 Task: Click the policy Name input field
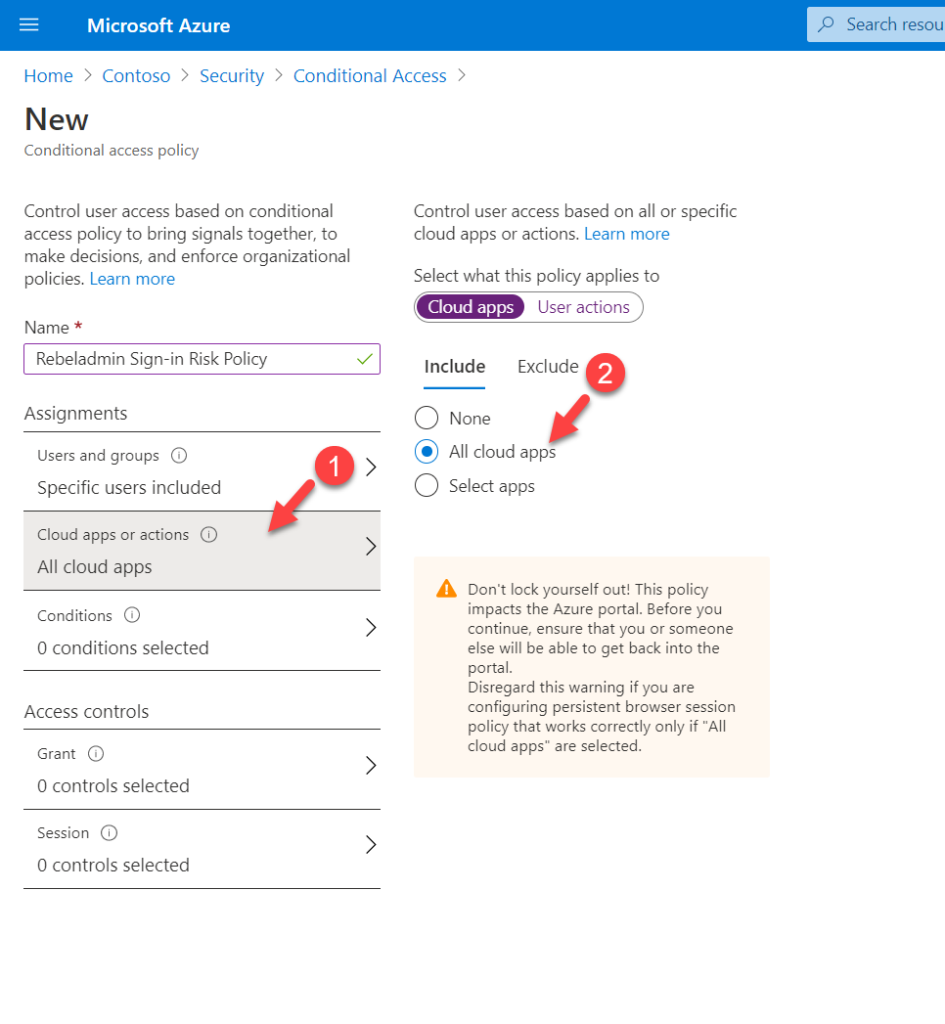[200, 359]
